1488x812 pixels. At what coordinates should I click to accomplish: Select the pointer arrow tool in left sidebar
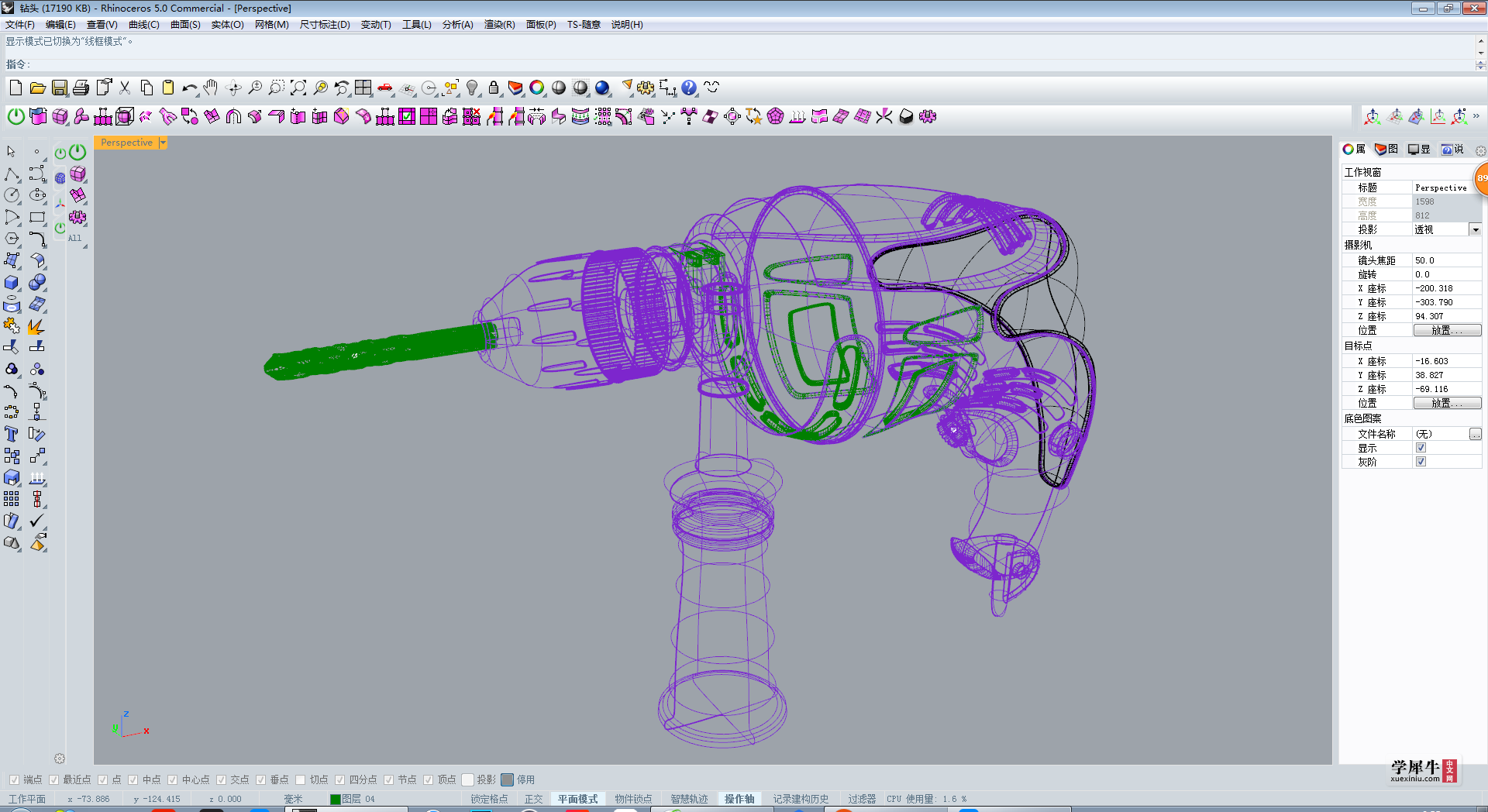tap(12, 151)
